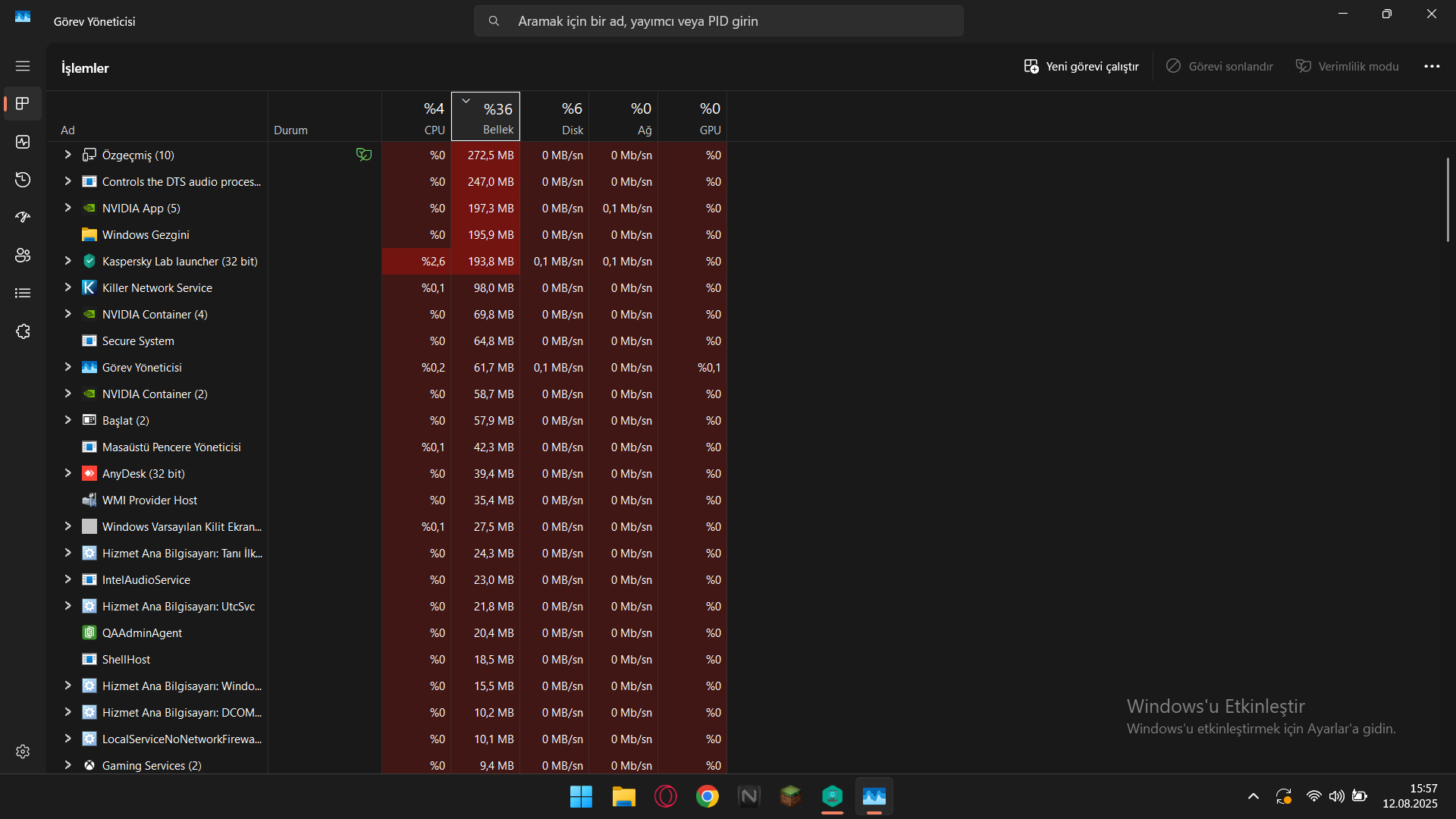Image resolution: width=1456 pixels, height=819 pixels.
Task: Click the 272,5 MB memory value
Action: coord(491,155)
